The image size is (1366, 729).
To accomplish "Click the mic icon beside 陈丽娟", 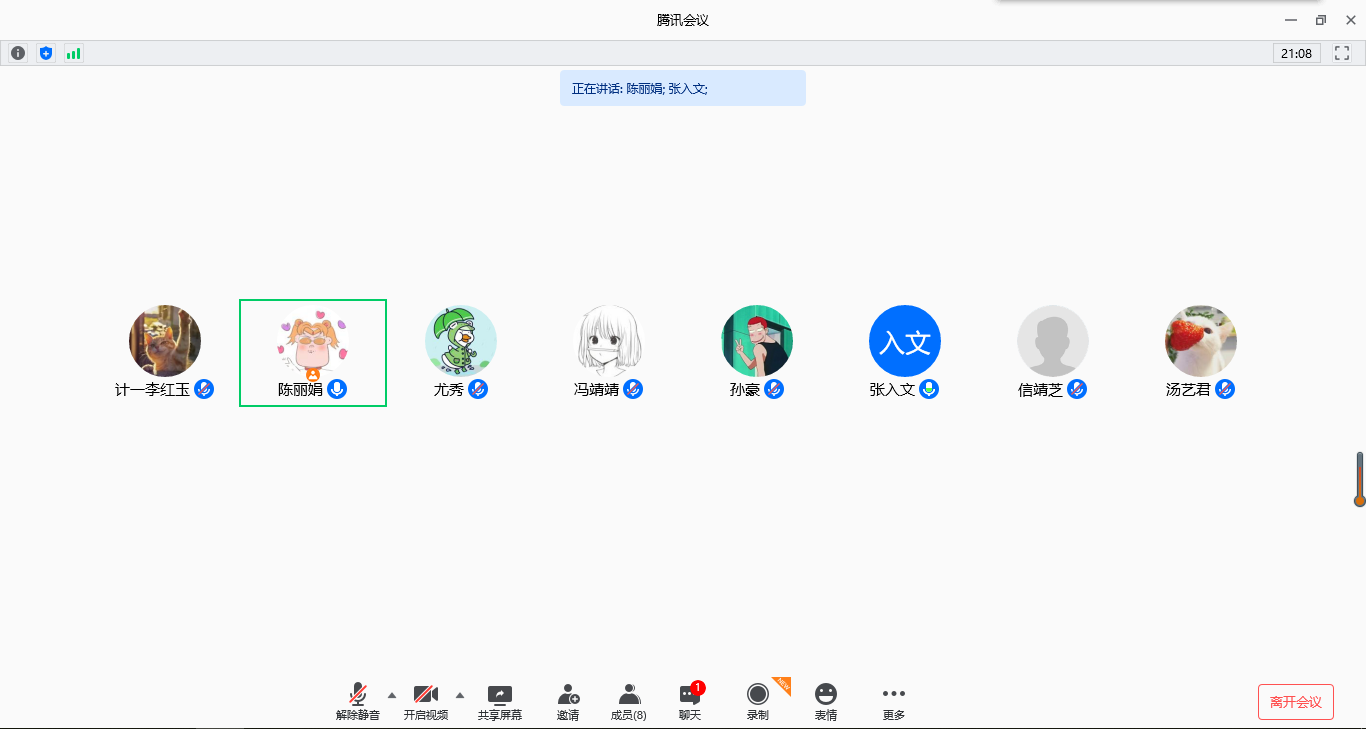I will [x=338, y=389].
